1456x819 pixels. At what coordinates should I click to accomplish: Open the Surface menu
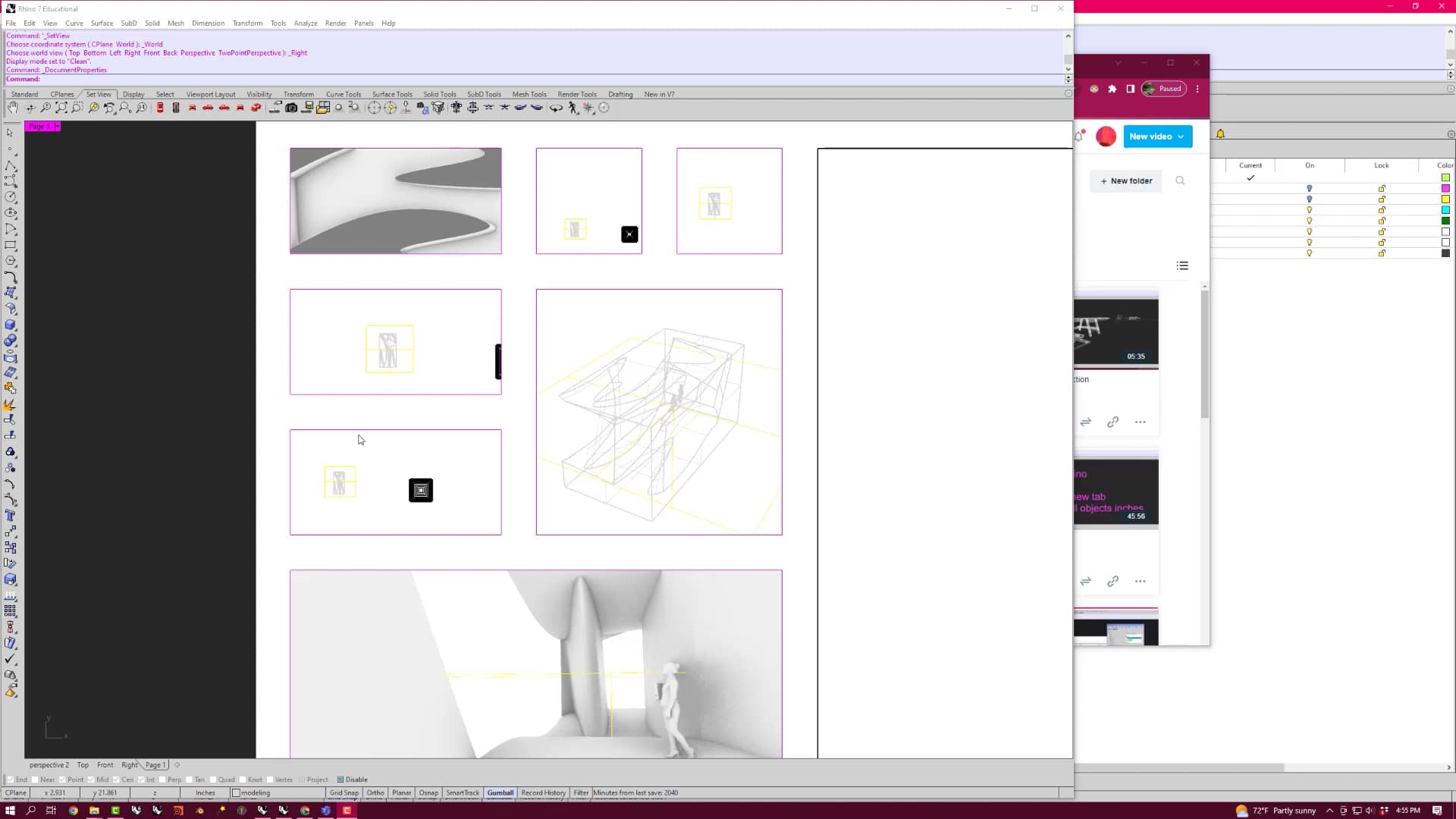click(x=102, y=24)
